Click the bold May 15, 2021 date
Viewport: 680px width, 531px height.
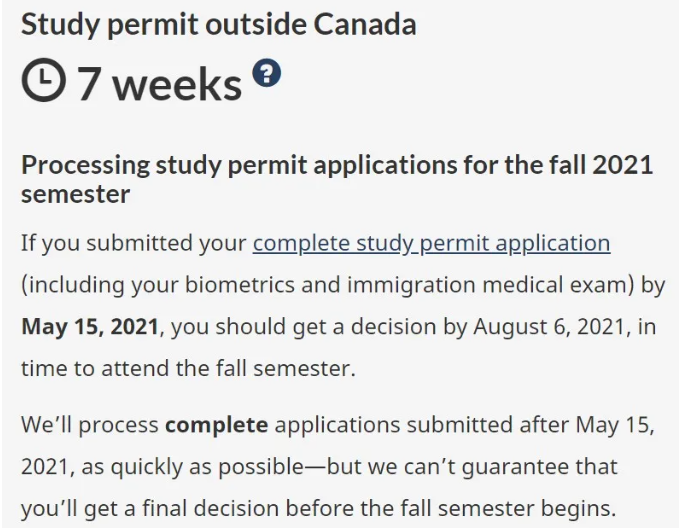[x=90, y=327]
